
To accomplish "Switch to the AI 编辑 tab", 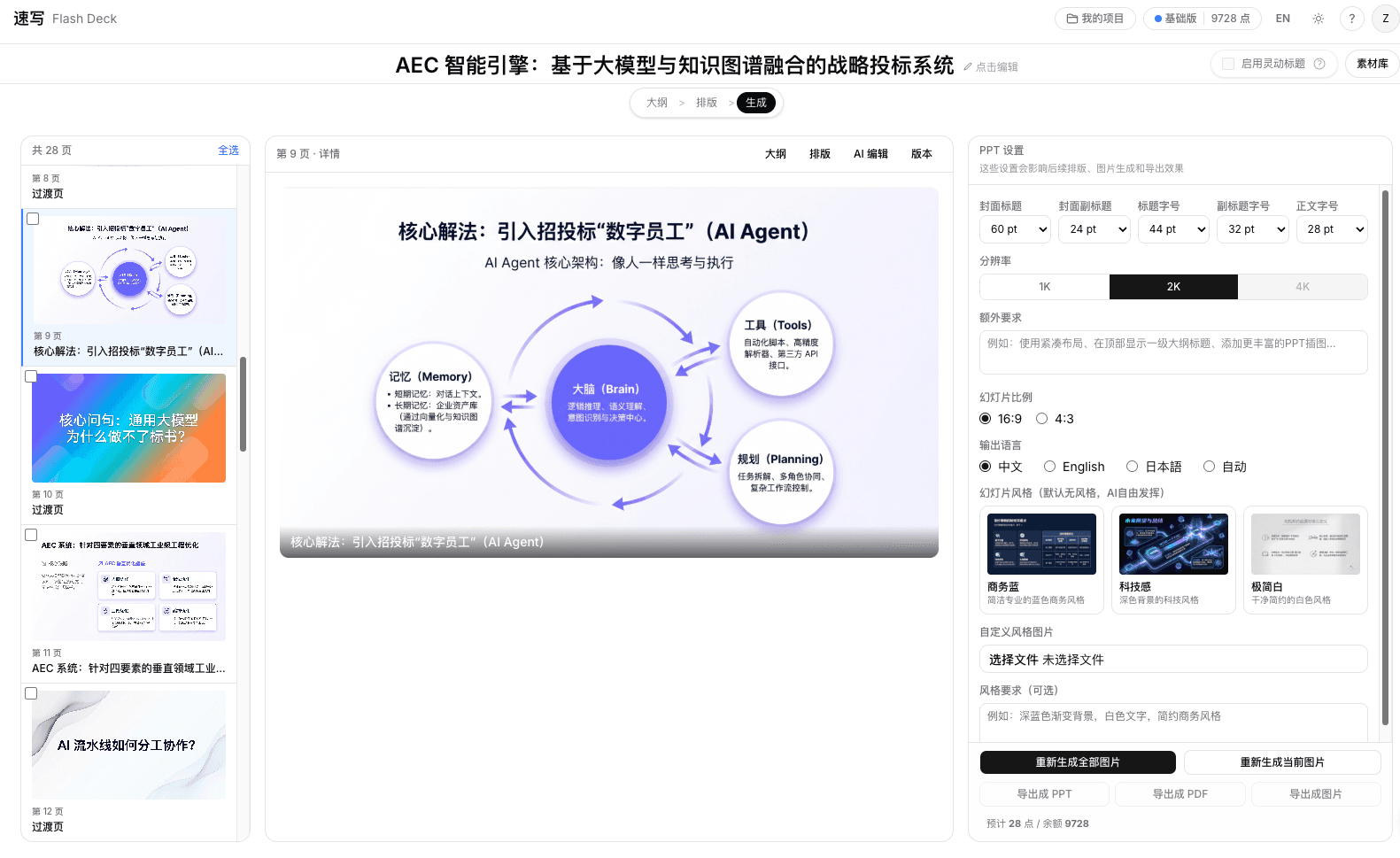I will click(x=870, y=154).
